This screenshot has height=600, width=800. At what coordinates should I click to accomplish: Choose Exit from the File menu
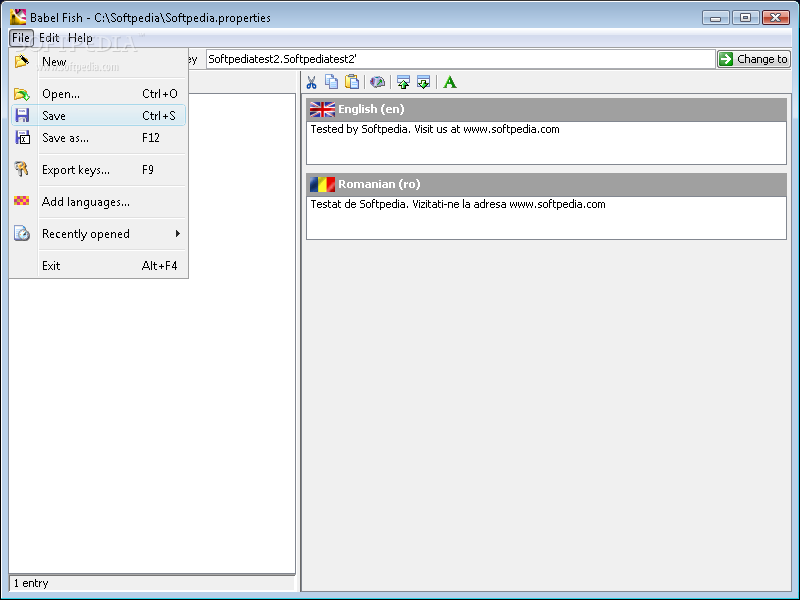click(x=99, y=266)
